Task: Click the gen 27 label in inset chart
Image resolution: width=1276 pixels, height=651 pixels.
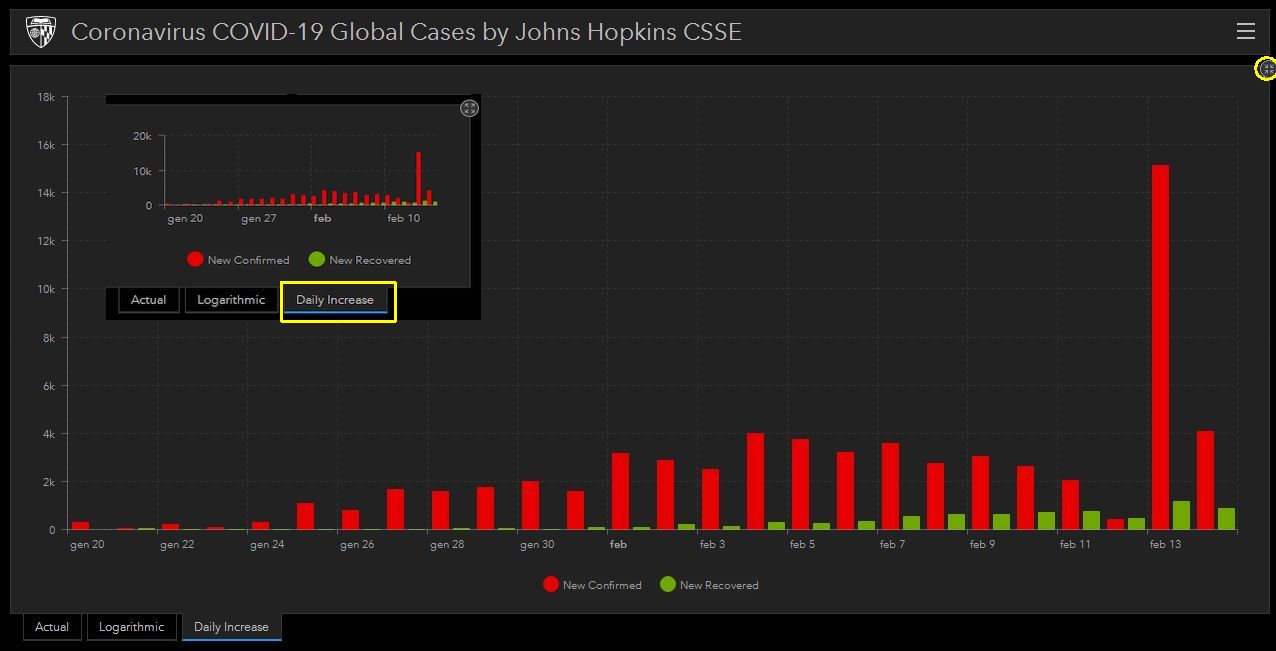Action: click(258, 218)
